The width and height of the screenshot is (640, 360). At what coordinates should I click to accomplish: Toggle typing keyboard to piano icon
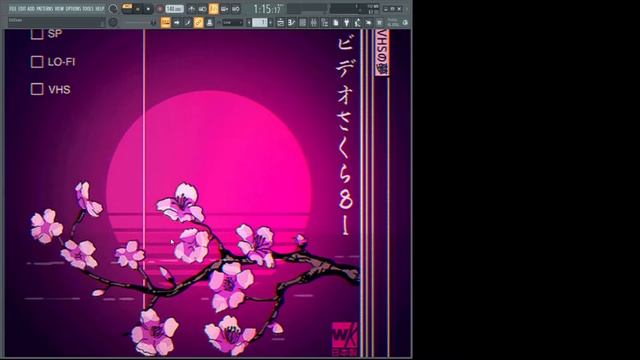pyautogui.click(x=165, y=22)
